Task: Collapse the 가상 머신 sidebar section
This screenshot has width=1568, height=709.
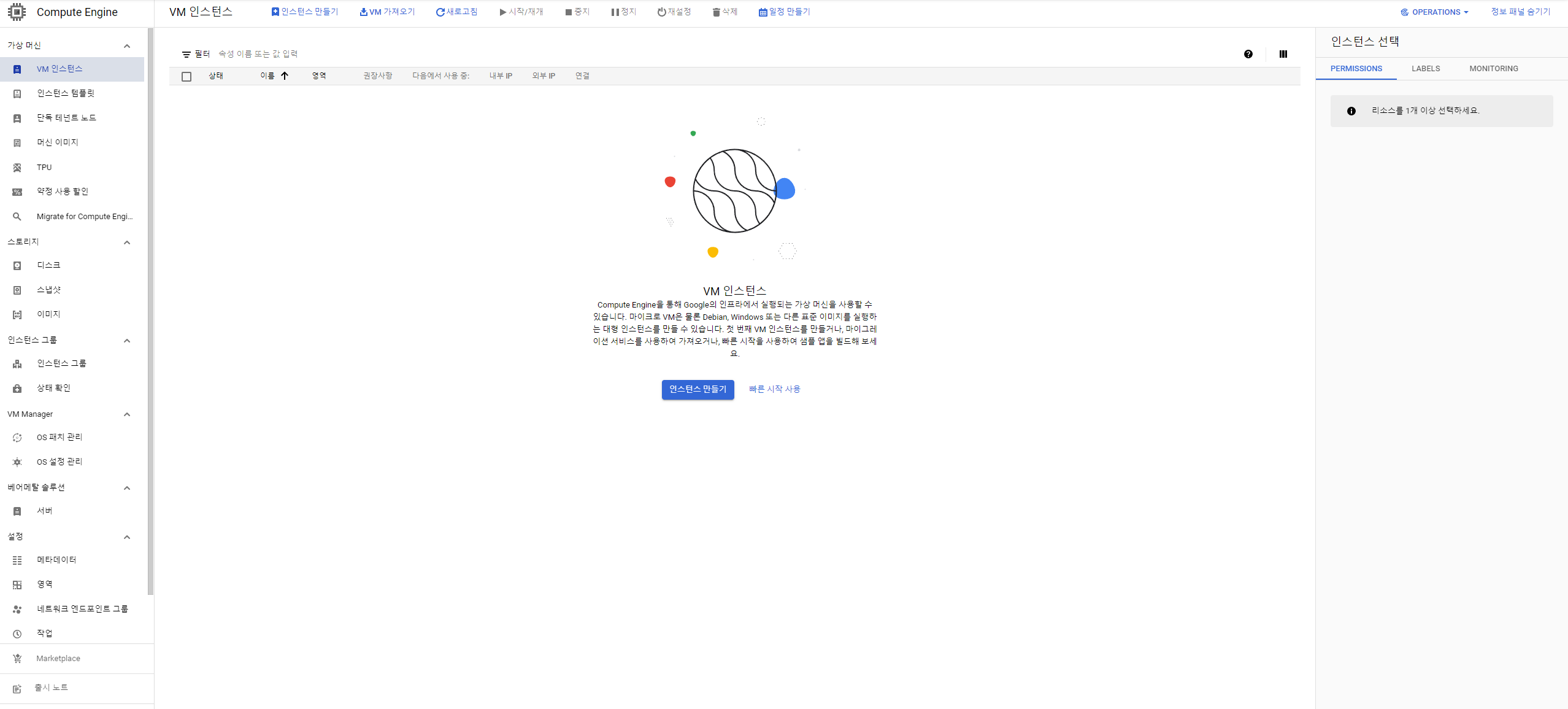Action: coord(127,46)
